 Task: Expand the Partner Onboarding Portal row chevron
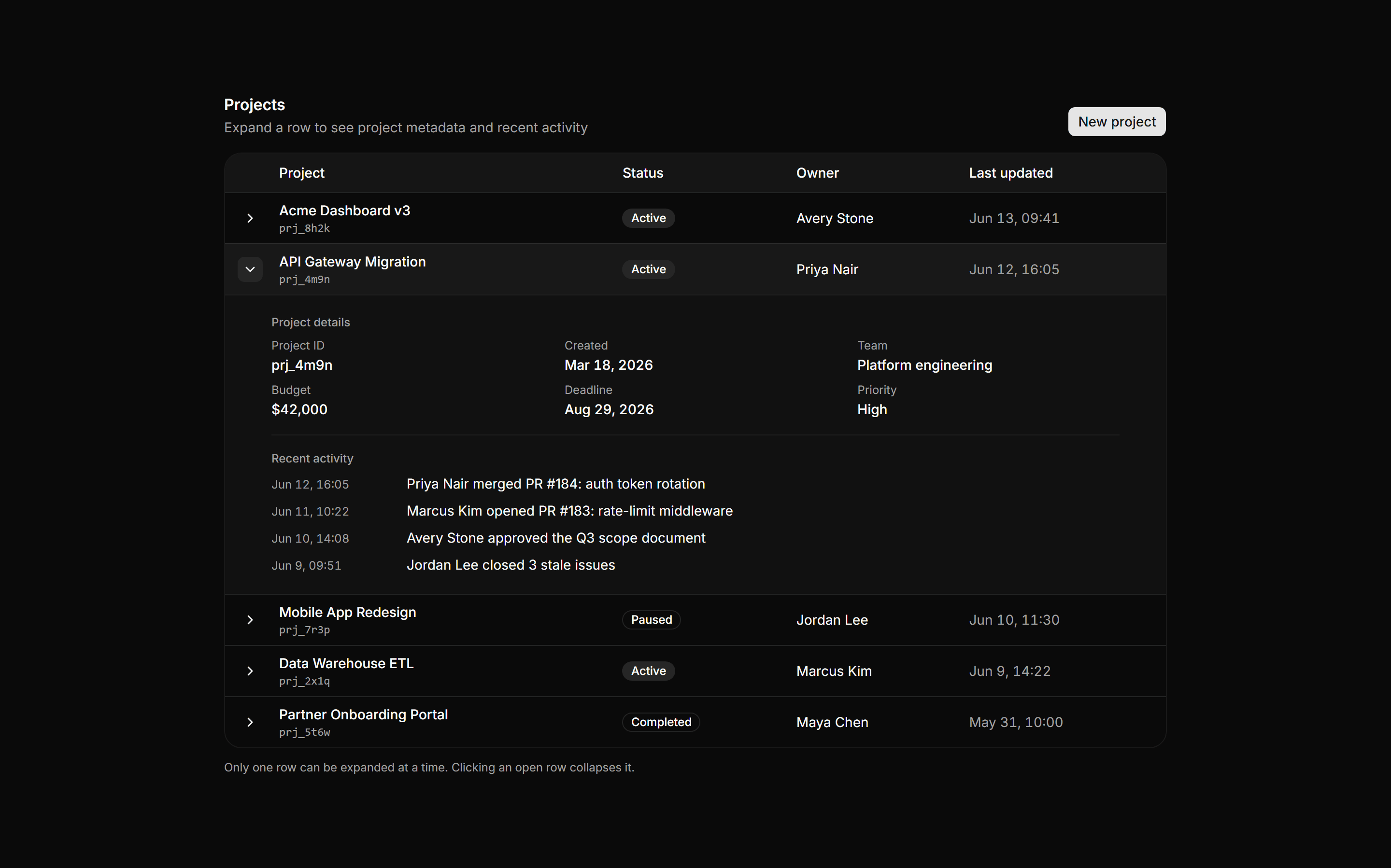(250, 722)
